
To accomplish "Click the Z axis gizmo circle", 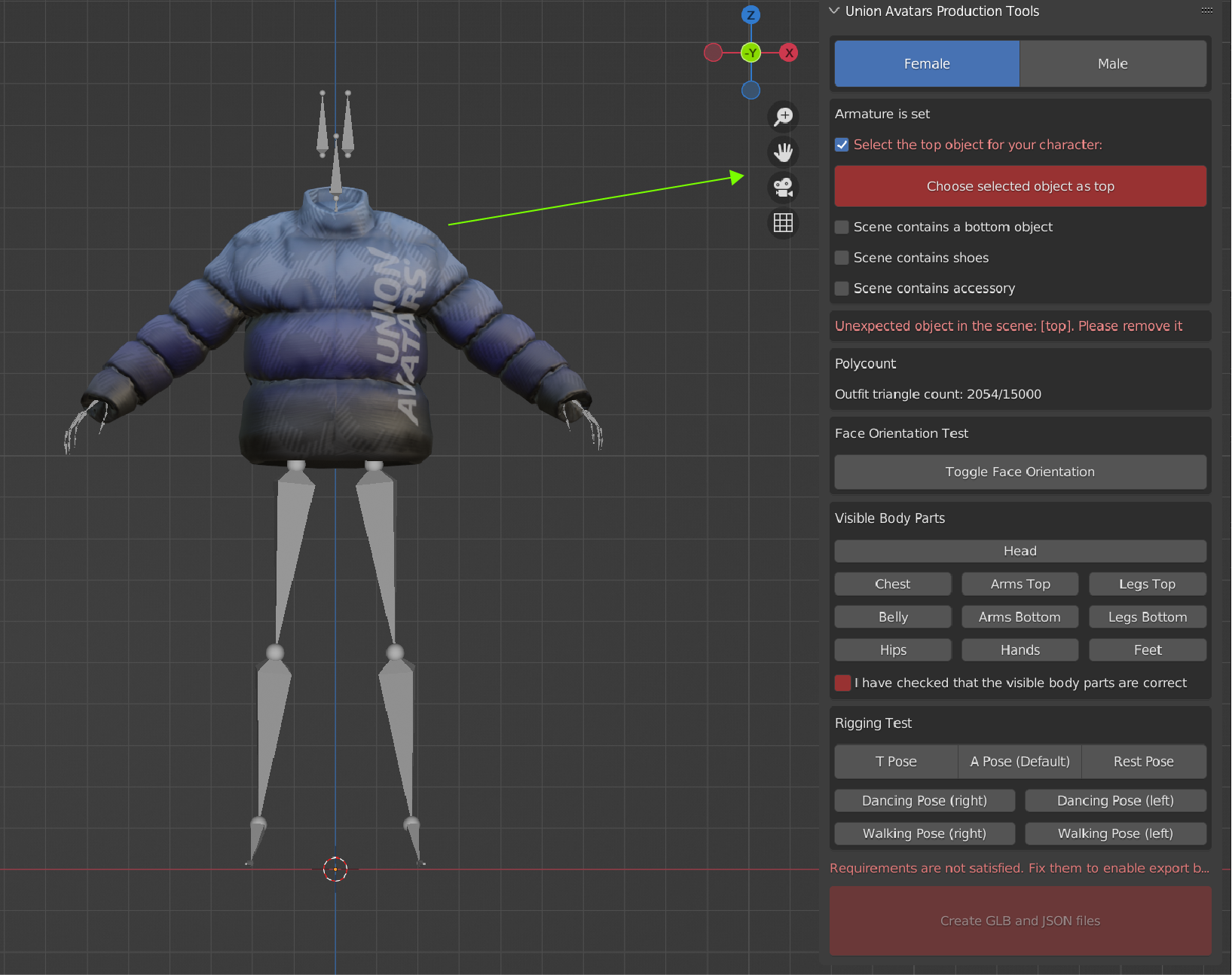I will pyautogui.click(x=751, y=15).
